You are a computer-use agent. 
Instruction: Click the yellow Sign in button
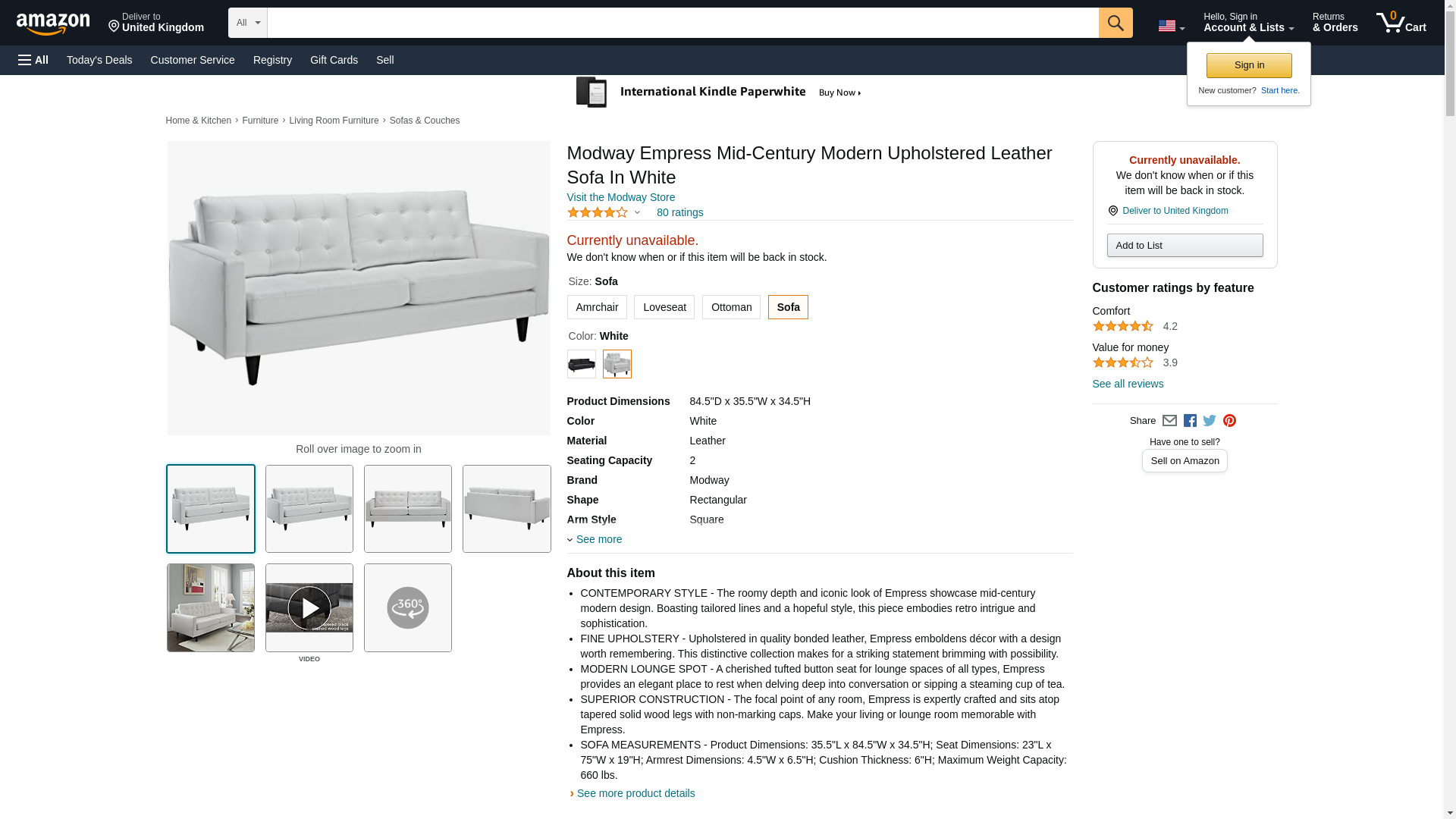pos(1249,65)
